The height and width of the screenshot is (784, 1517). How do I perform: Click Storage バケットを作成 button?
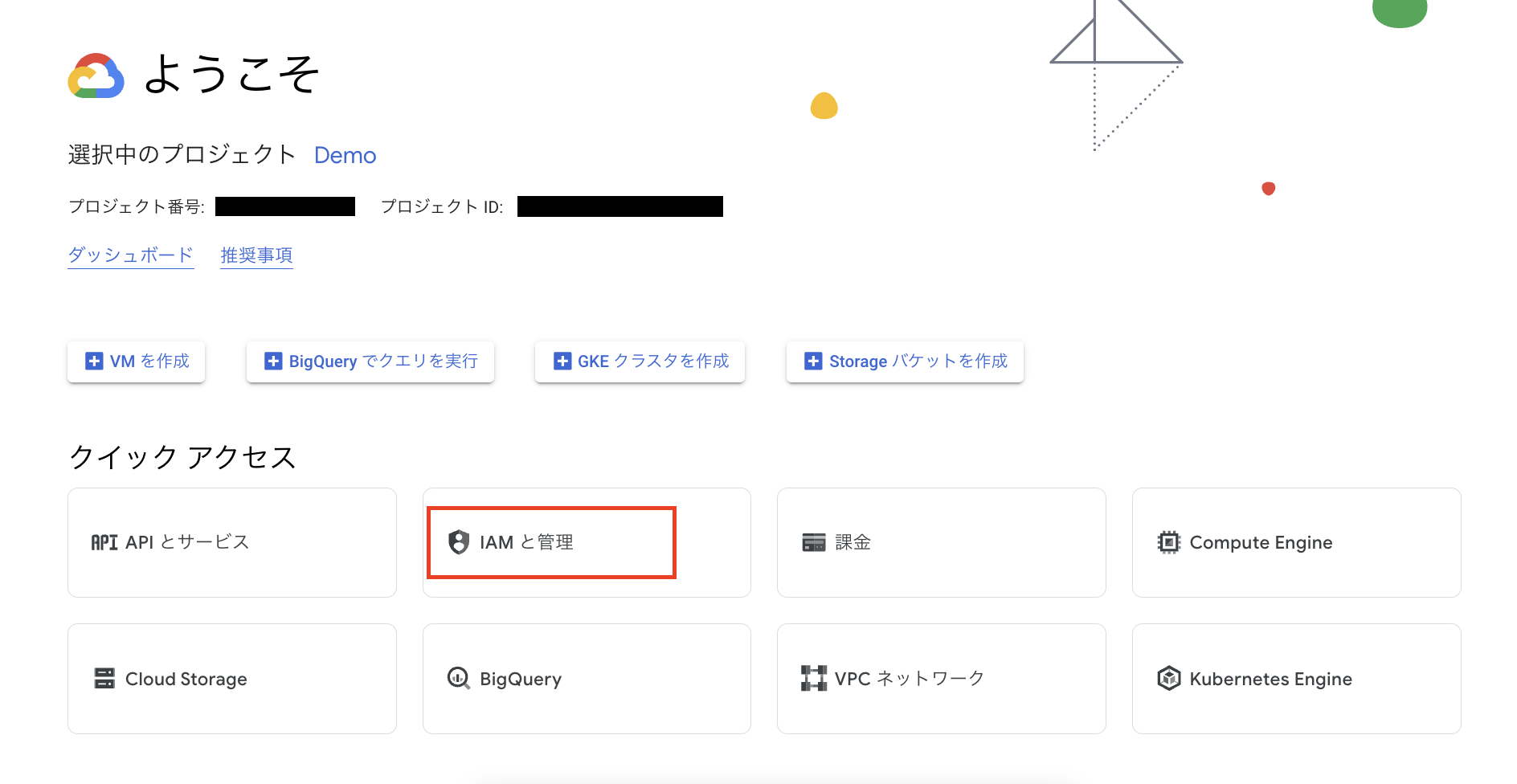[x=904, y=361]
